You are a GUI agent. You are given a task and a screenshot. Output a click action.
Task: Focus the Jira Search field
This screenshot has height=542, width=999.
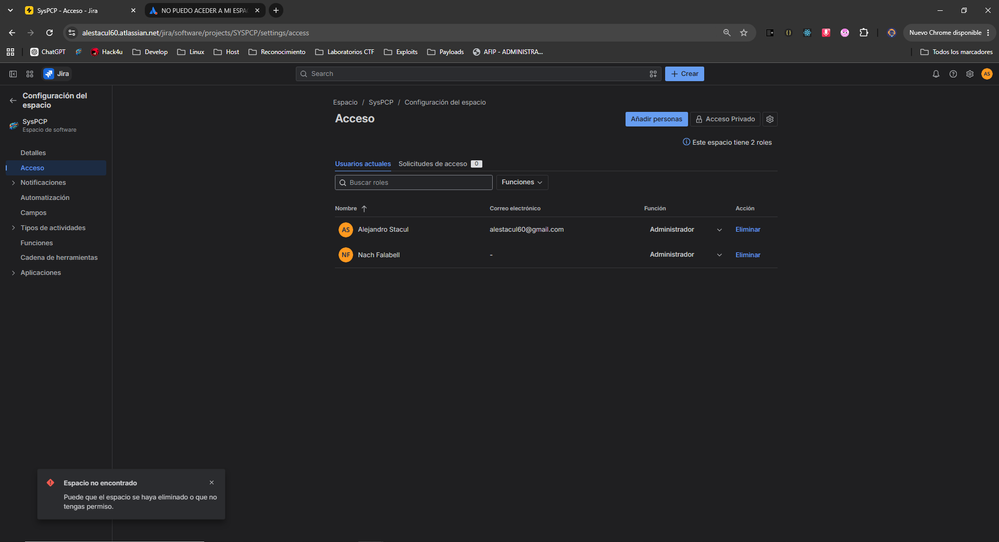478,74
